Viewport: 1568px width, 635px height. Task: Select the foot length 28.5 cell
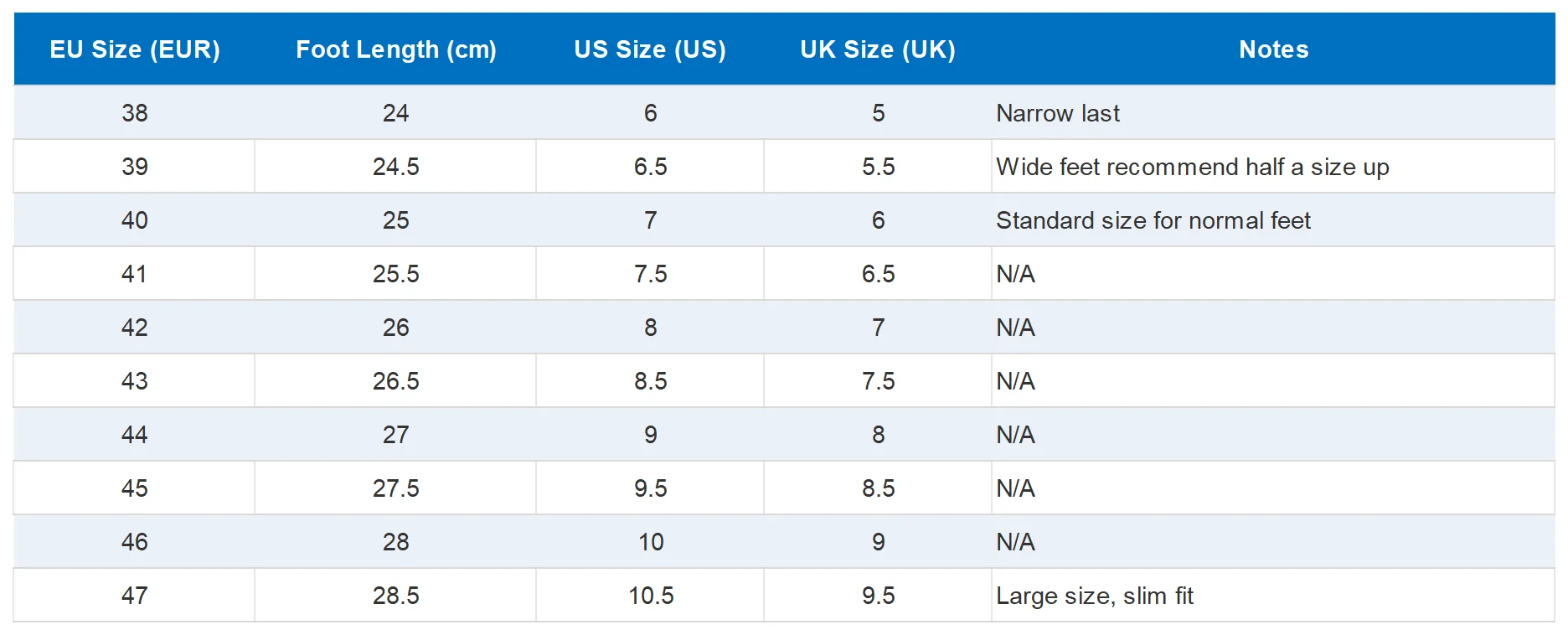coord(395,596)
